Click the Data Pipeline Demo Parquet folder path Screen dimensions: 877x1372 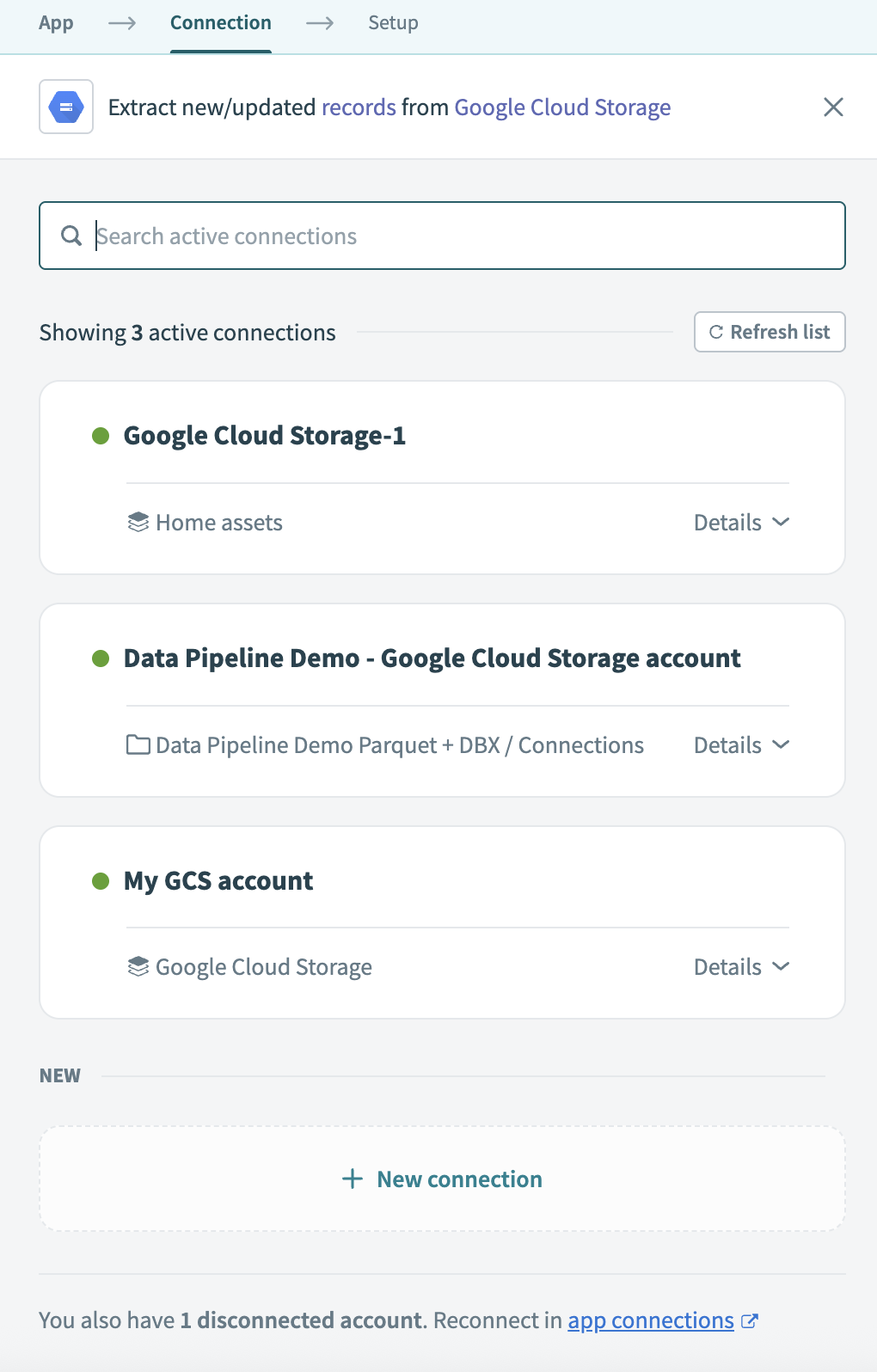400,745
